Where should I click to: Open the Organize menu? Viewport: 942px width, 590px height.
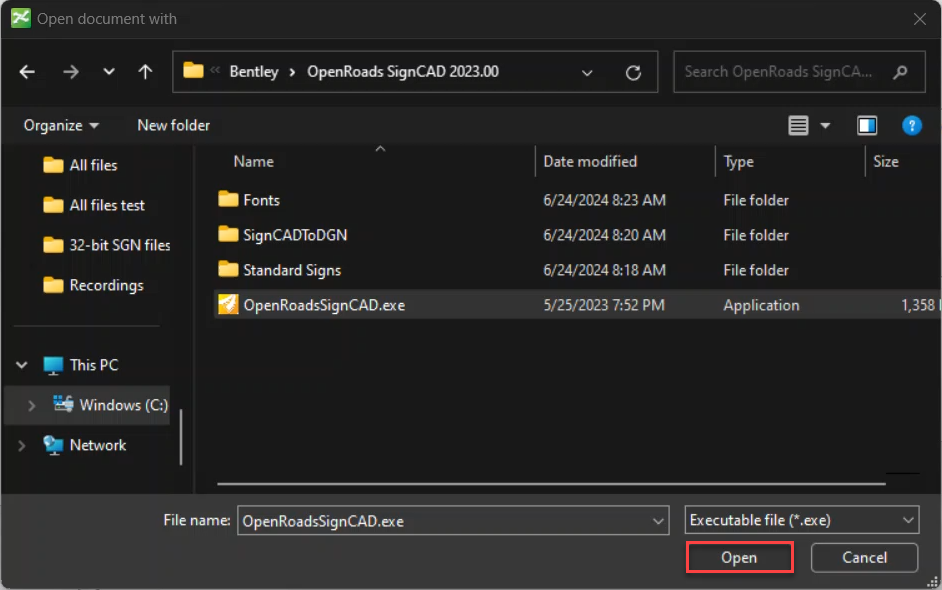(x=61, y=126)
